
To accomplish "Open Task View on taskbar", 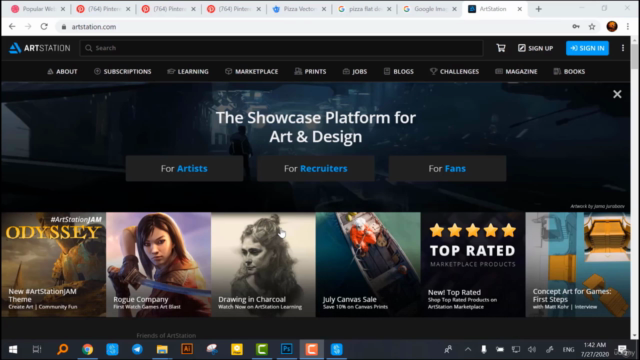I will (37, 349).
